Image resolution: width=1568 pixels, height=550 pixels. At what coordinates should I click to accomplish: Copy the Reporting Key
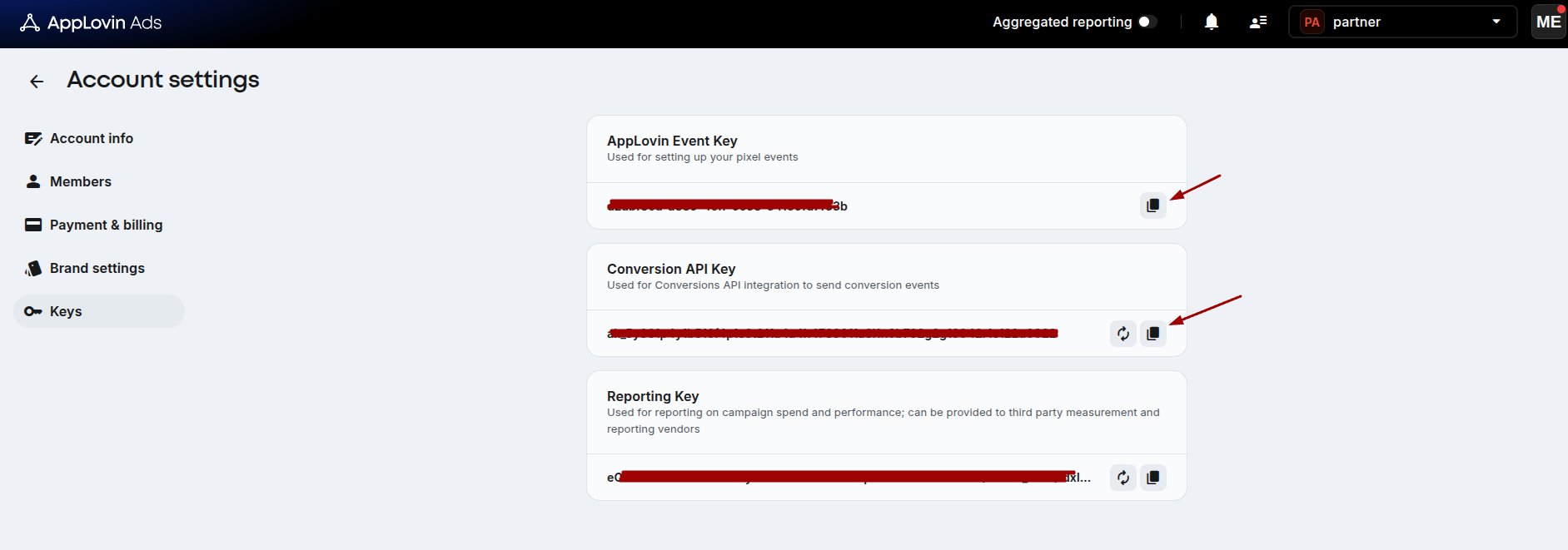coord(1152,478)
